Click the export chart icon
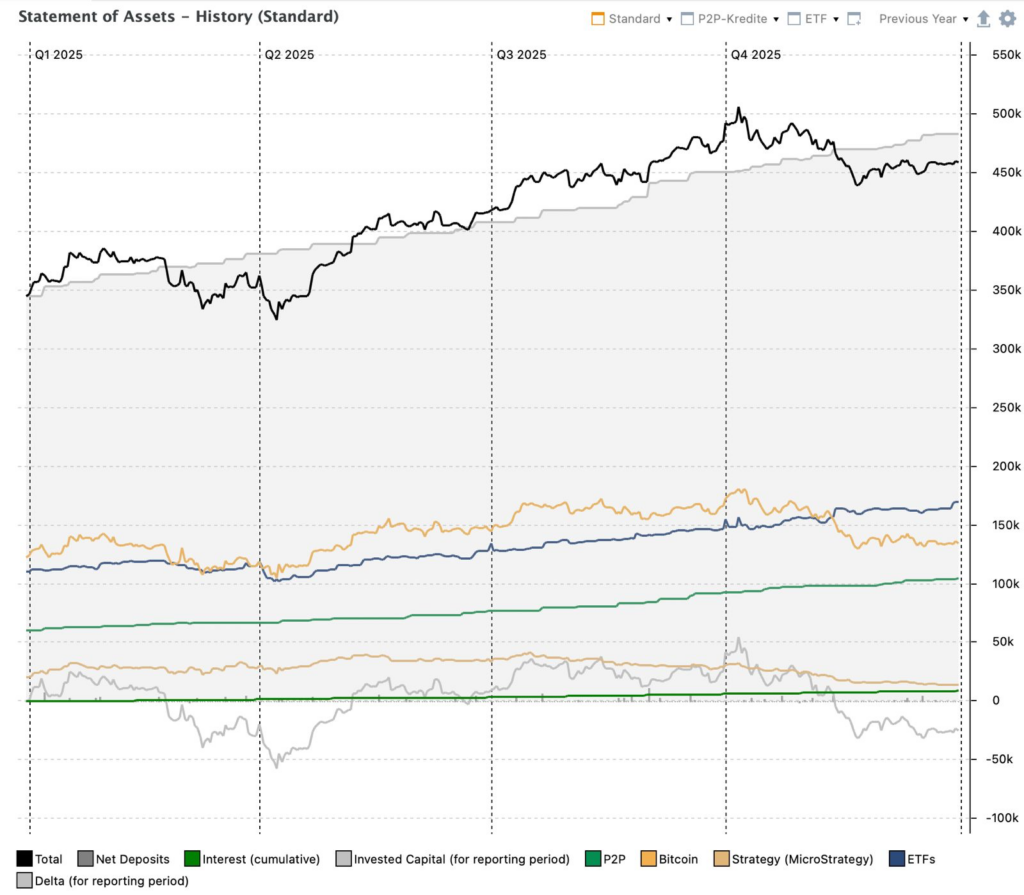 click(983, 19)
